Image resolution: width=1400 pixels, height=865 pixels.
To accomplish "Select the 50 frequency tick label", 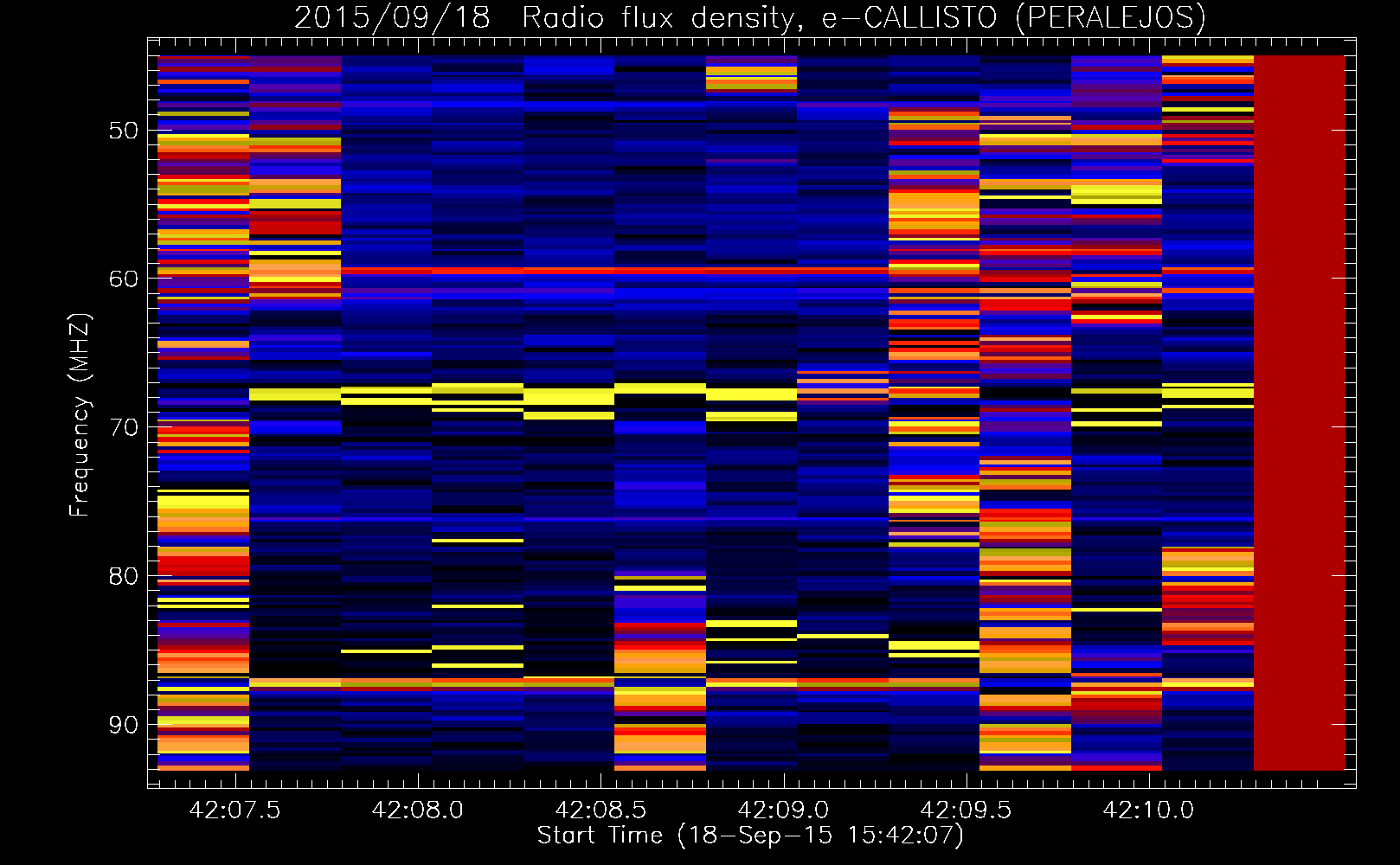I will pos(123,131).
